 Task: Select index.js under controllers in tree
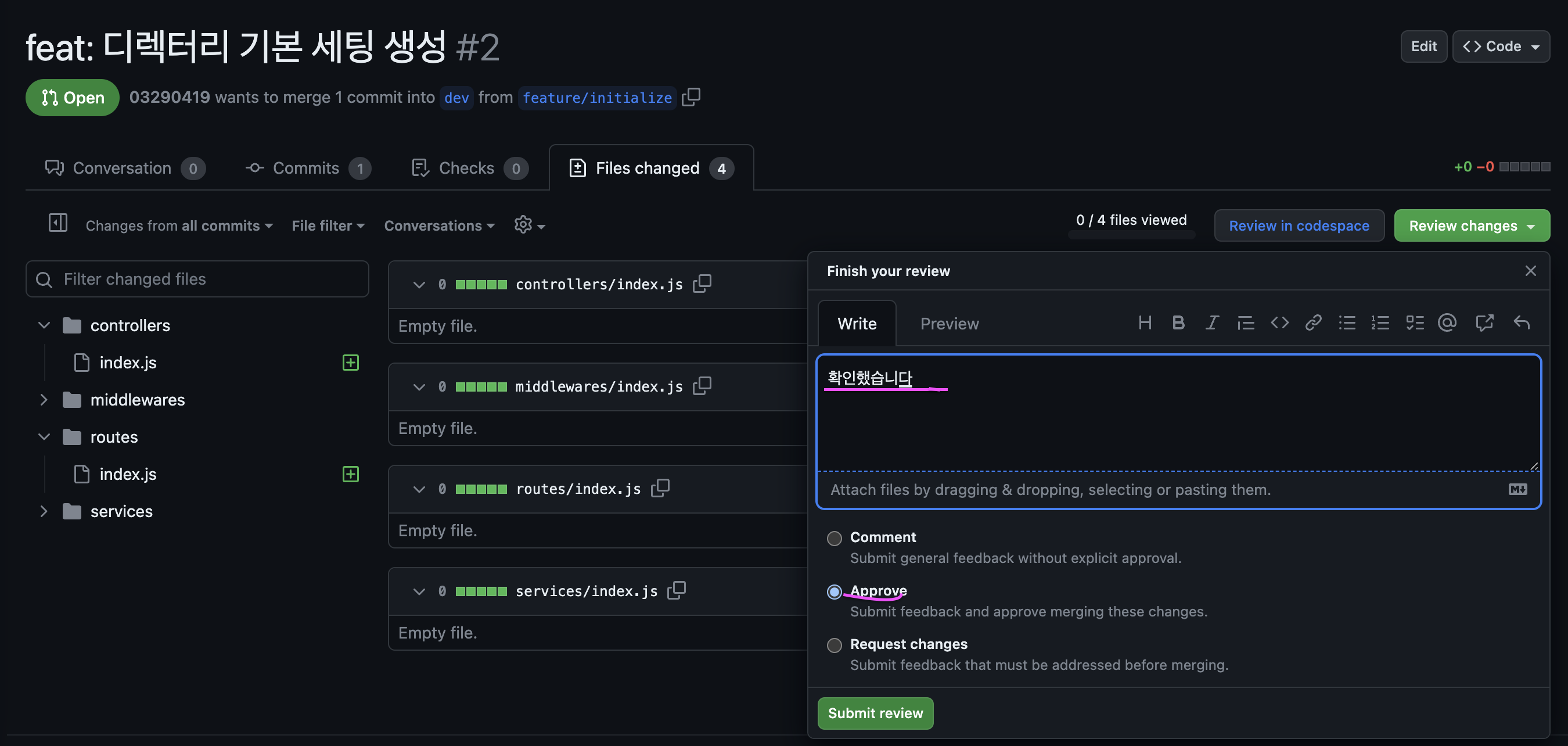[128, 363]
